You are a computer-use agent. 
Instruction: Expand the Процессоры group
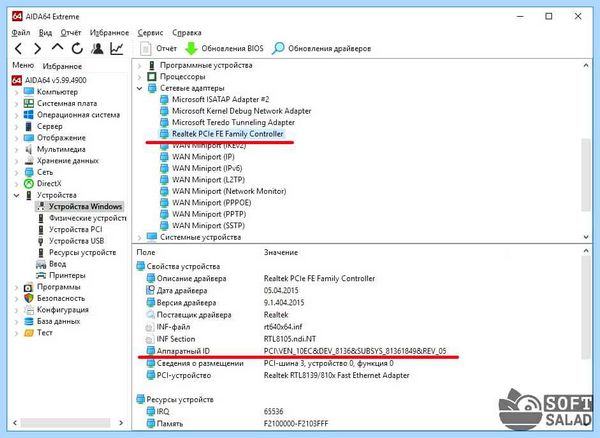click(x=140, y=77)
